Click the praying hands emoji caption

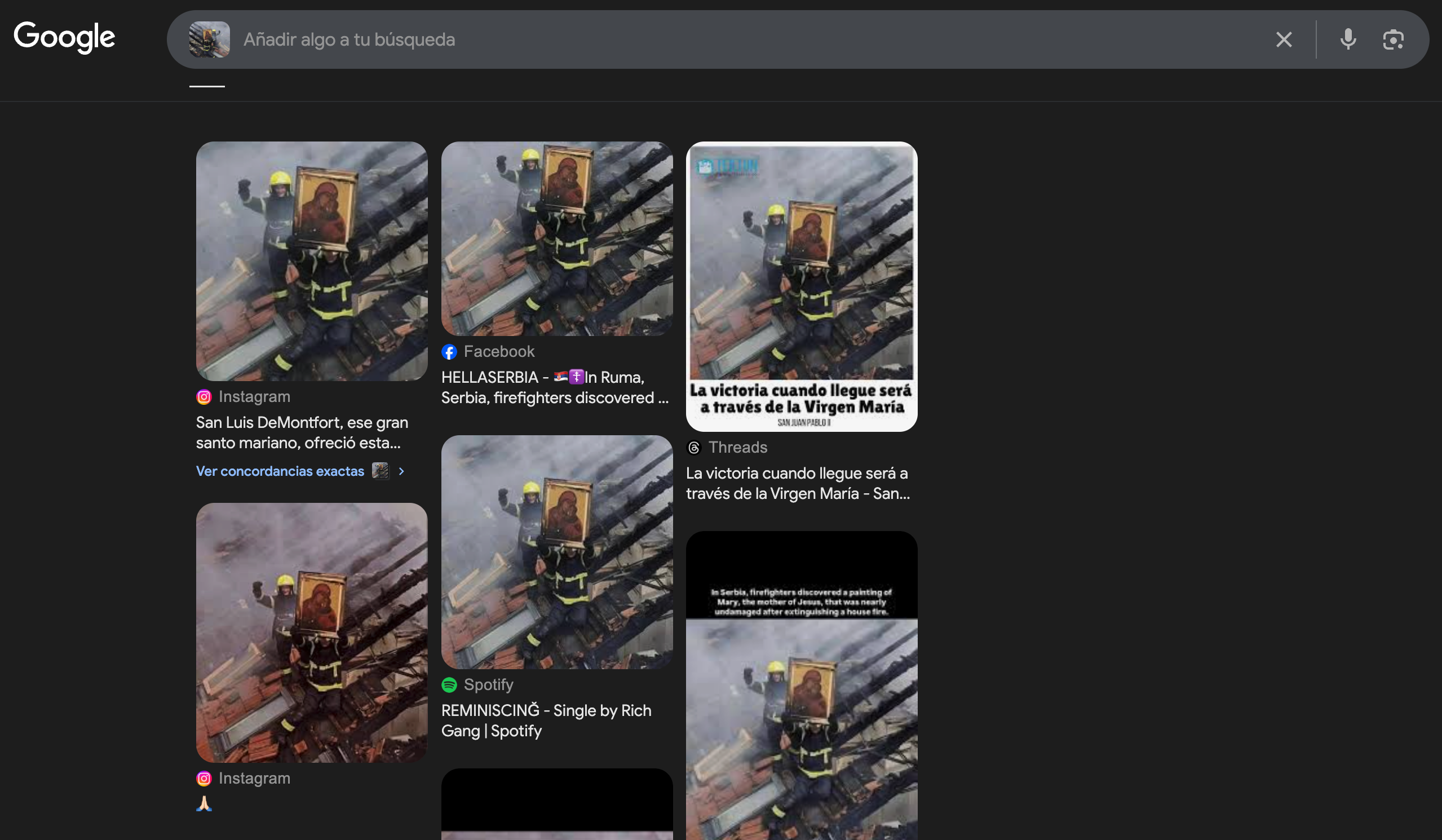204,804
